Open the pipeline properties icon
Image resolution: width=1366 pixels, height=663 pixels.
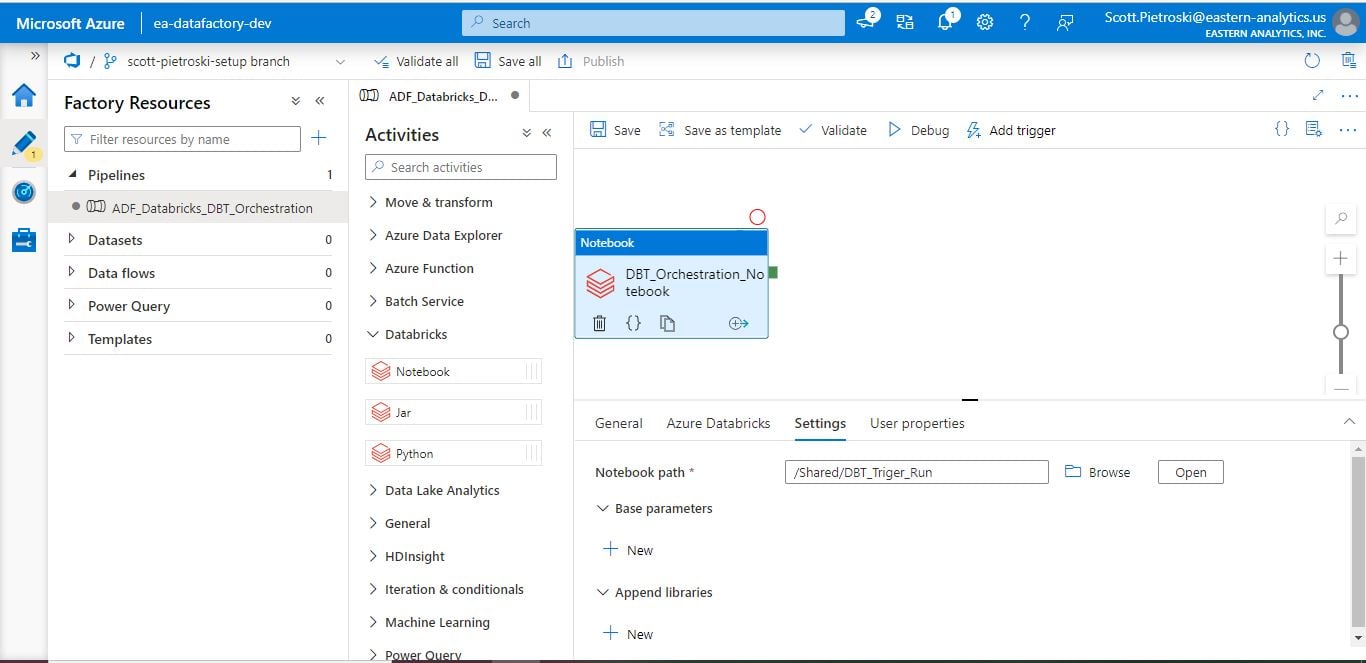(1314, 129)
